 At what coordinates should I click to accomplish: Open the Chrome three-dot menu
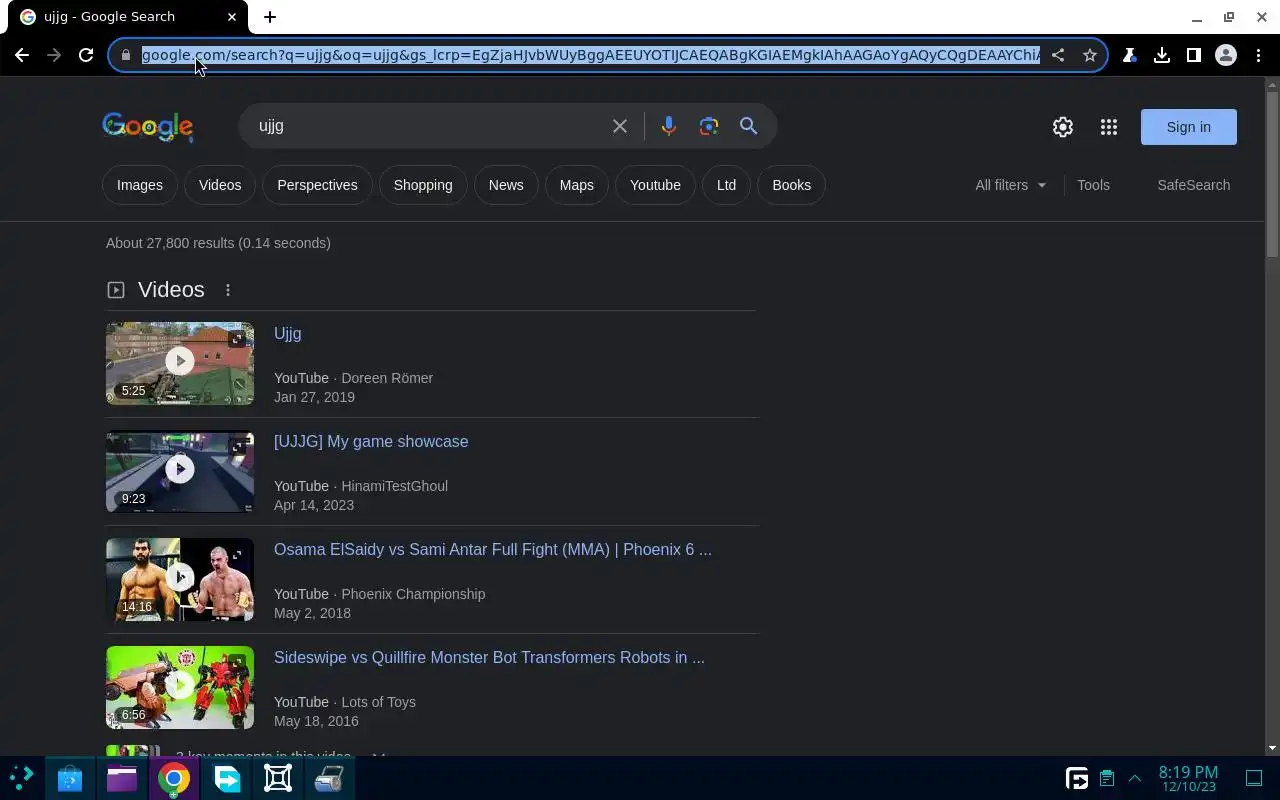click(x=1258, y=55)
